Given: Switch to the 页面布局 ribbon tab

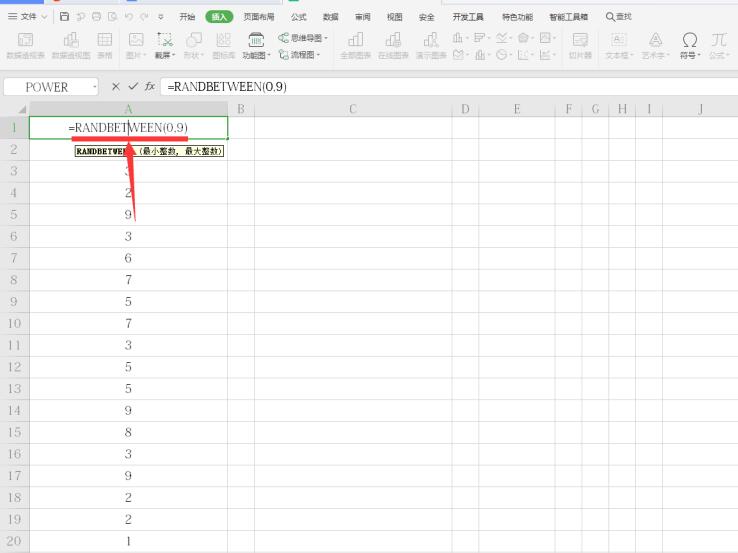Looking at the screenshot, I should tap(259, 17).
